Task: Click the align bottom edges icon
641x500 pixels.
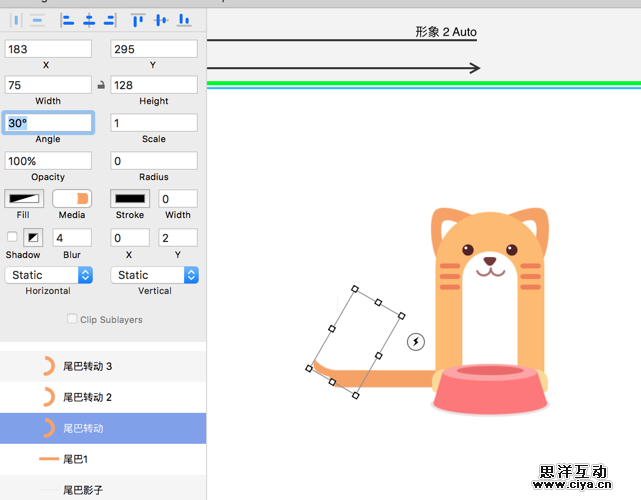Action: [183, 19]
